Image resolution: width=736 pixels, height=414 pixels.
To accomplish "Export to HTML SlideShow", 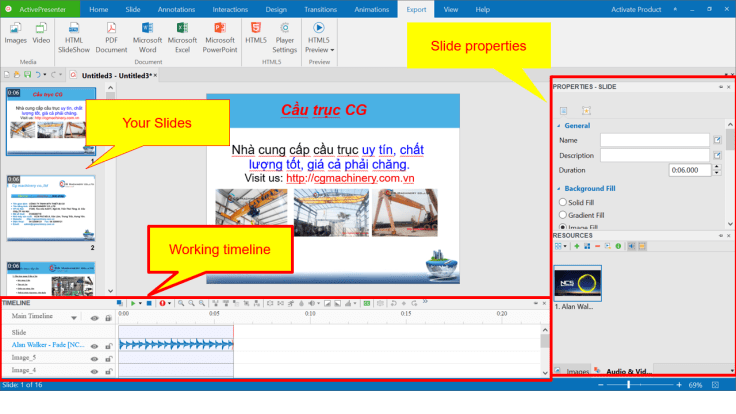I will point(74,38).
